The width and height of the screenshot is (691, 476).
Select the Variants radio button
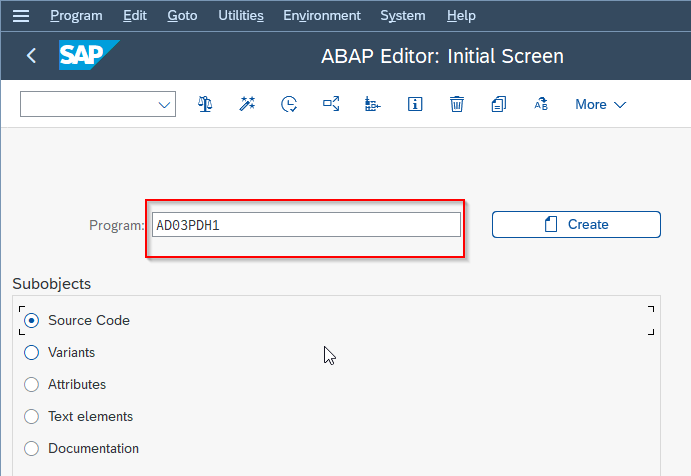[x=31, y=352]
